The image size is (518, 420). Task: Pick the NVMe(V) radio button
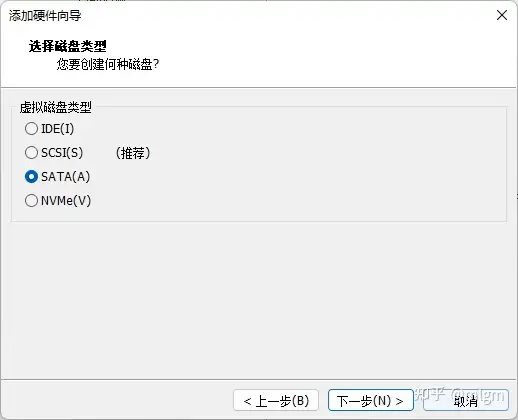coord(31,201)
